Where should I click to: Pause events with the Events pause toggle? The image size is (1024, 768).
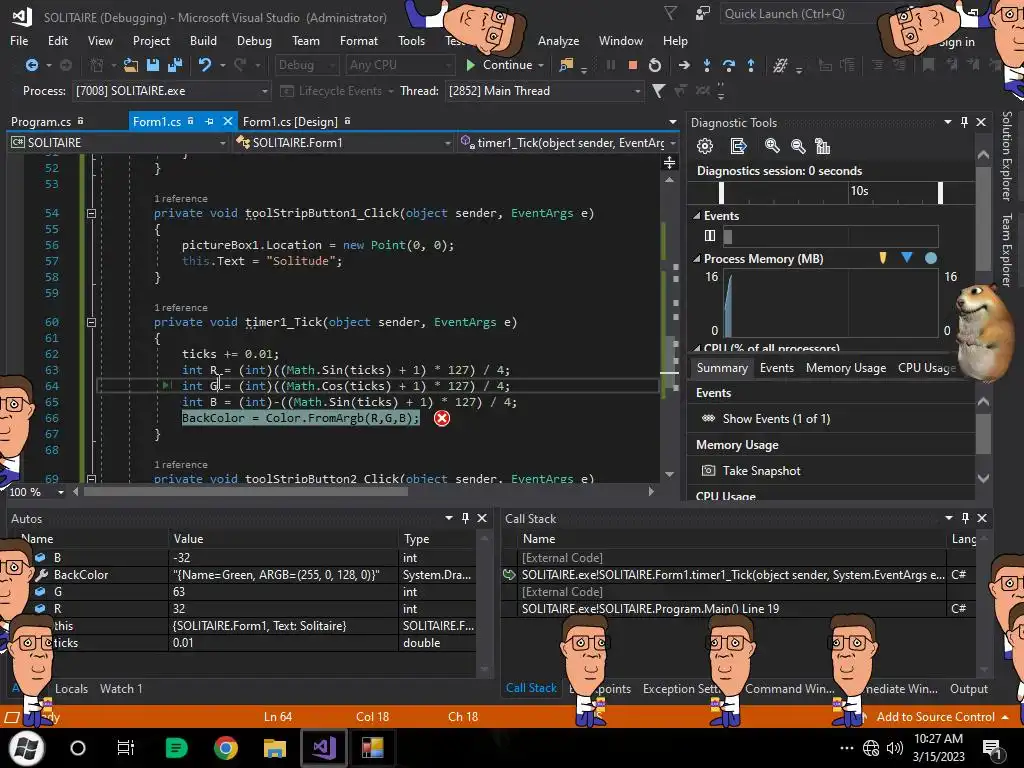[710, 236]
